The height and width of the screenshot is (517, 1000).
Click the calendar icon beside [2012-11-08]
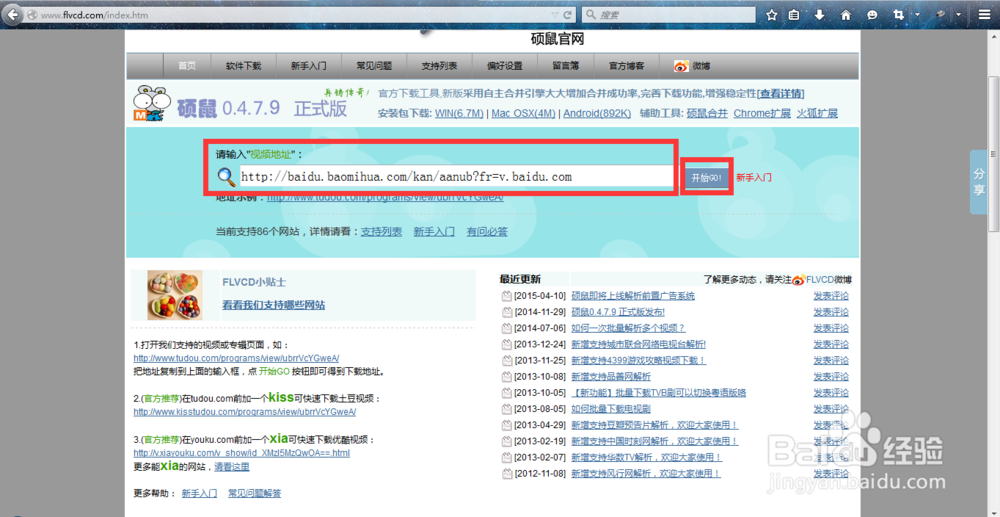coord(507,474)
